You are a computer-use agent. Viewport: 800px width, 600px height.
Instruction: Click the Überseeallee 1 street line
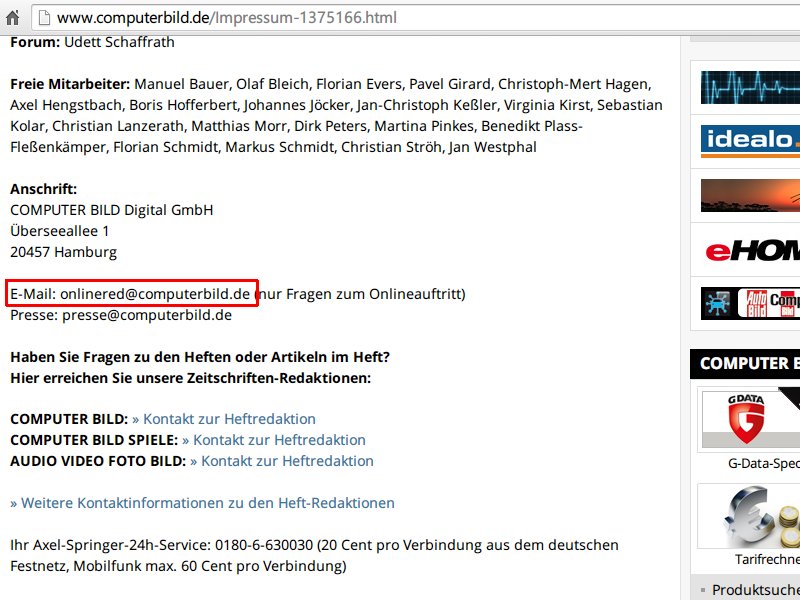pos(60,231)
